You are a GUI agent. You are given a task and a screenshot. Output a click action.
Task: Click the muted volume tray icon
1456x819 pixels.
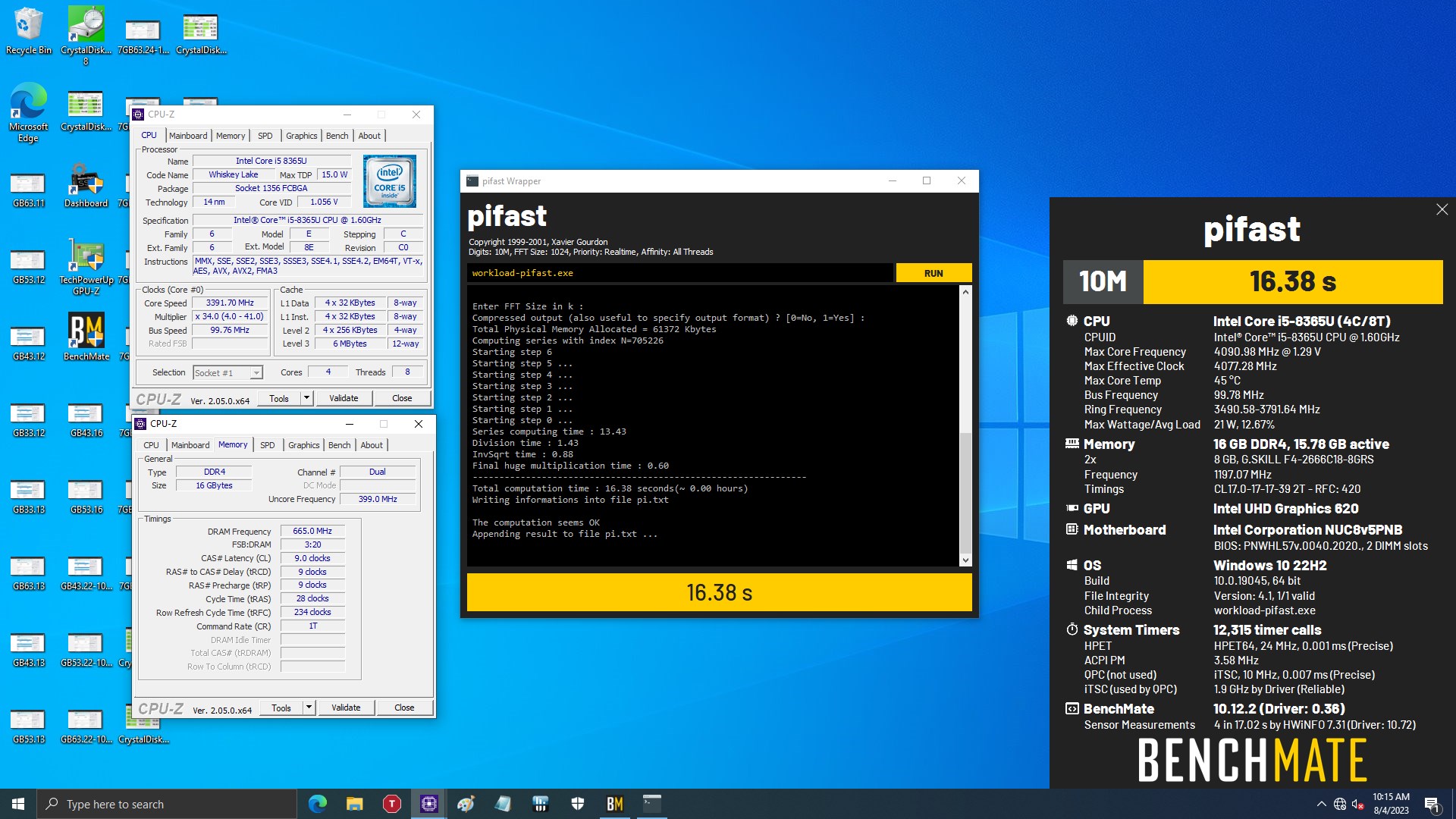point(1357,804)
